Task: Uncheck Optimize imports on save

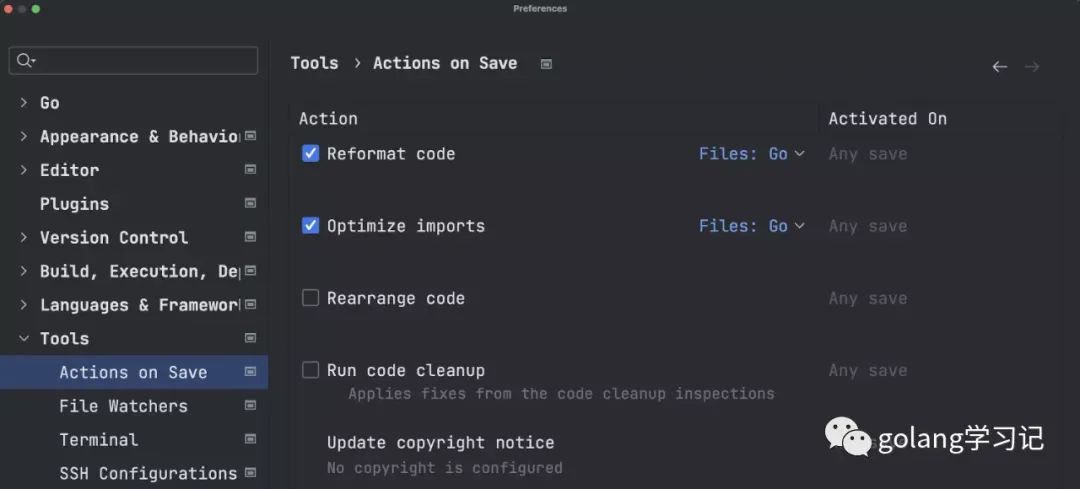Action: [311, 226]
